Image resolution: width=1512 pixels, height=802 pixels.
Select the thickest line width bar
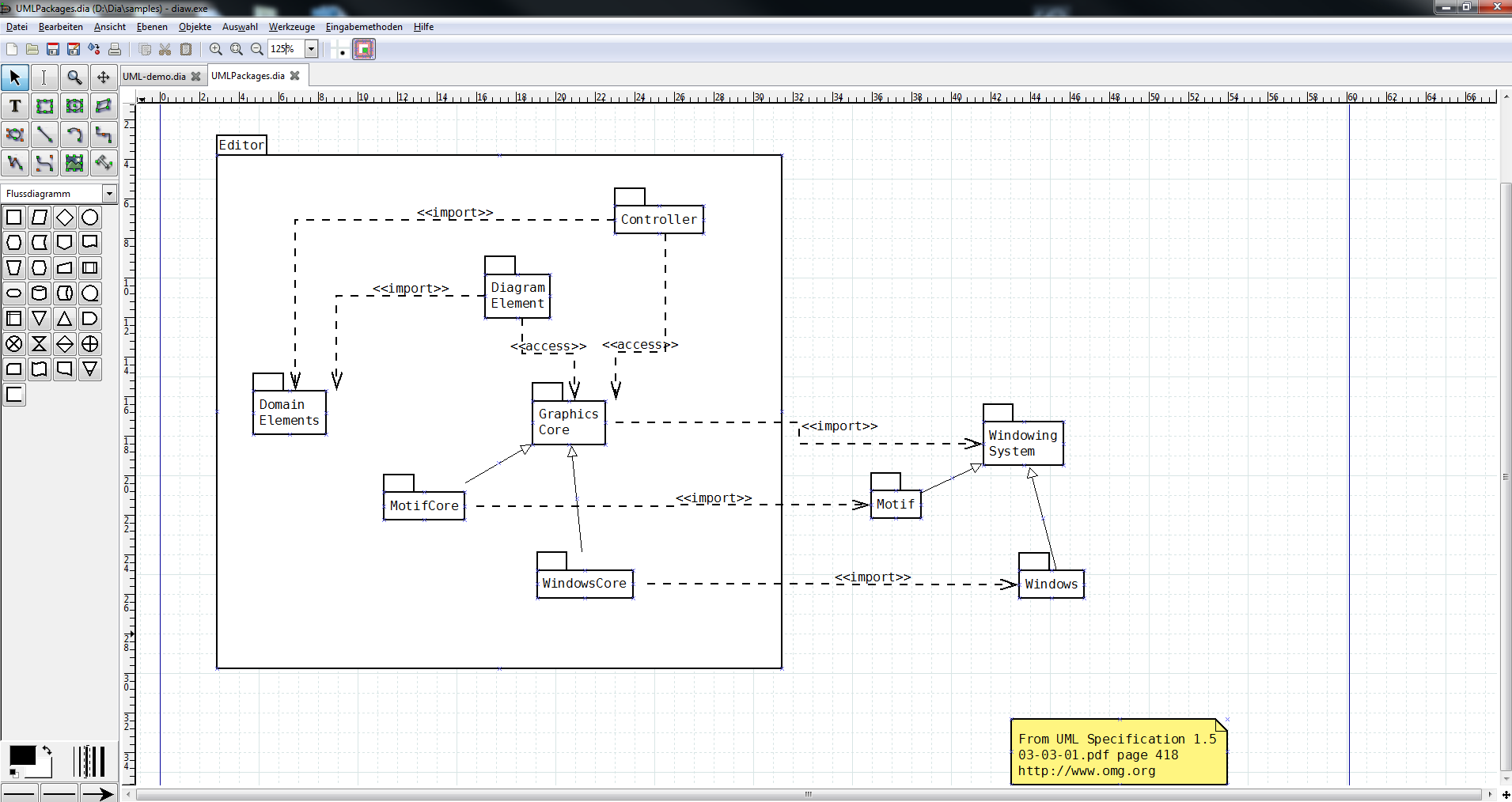[100, 762]
